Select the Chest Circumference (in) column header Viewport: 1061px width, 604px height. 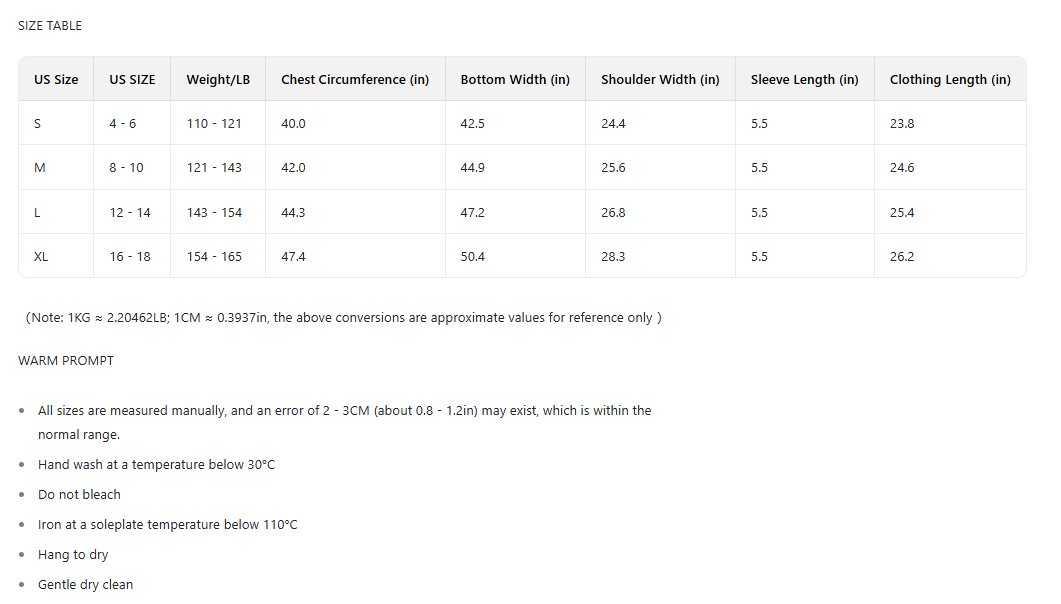click(x=355, y=80)
